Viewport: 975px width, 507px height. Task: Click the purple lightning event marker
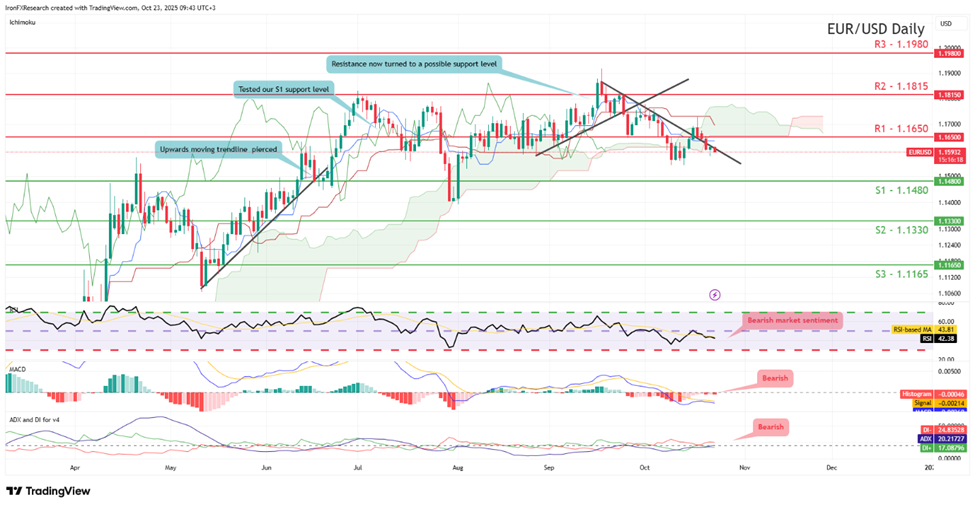click(x=714, y=295)
